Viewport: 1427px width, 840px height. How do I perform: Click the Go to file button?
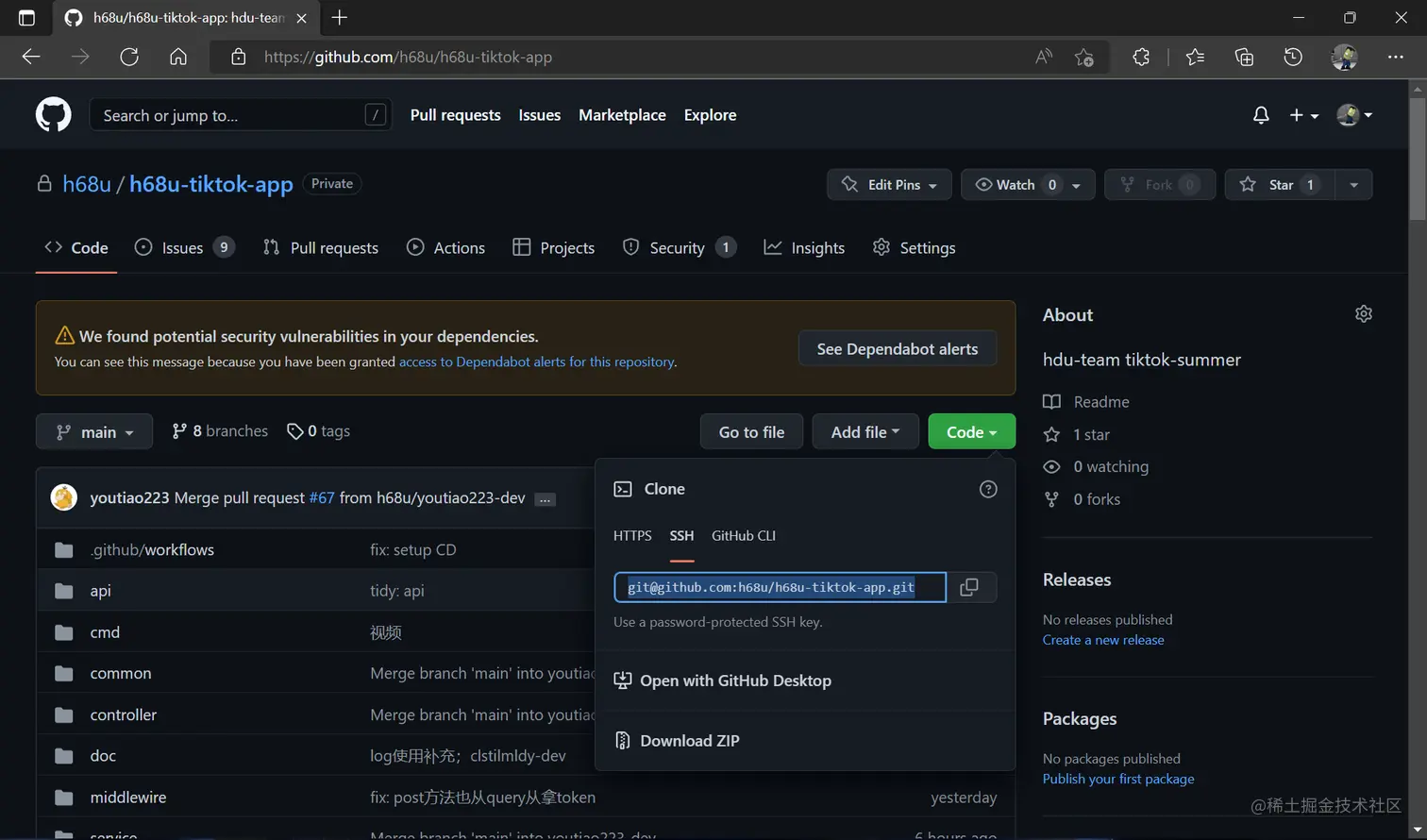[751, 431]
